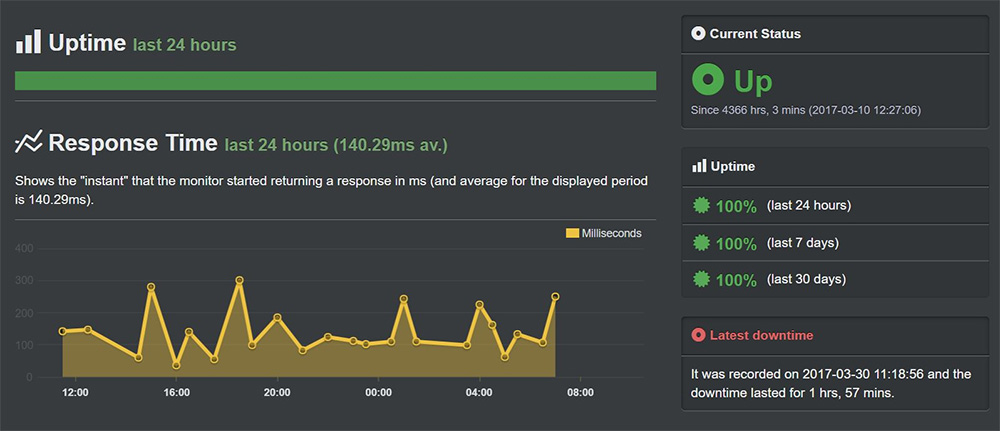The image size is (1000, 431).
Task: Click the 100% value for last 24 hours
Action: (736, 206)
